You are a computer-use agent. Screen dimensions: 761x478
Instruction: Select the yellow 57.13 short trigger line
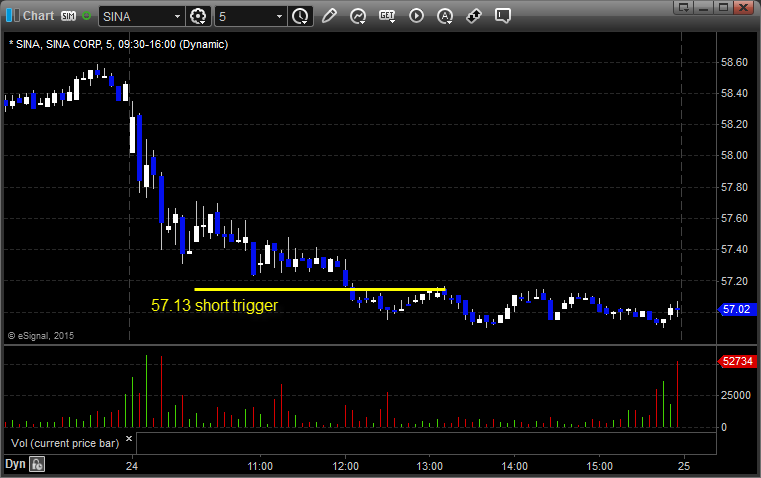(319, 289)
